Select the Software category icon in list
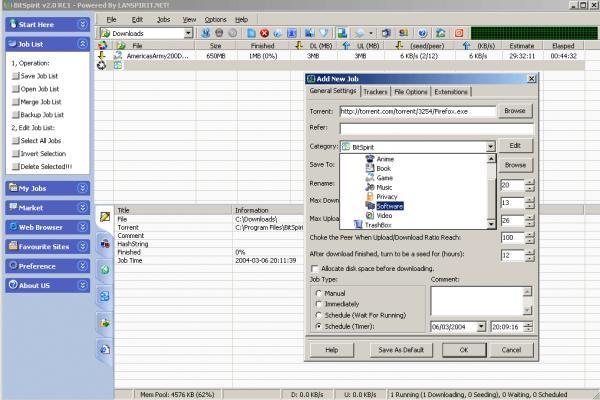 [370, 206]
